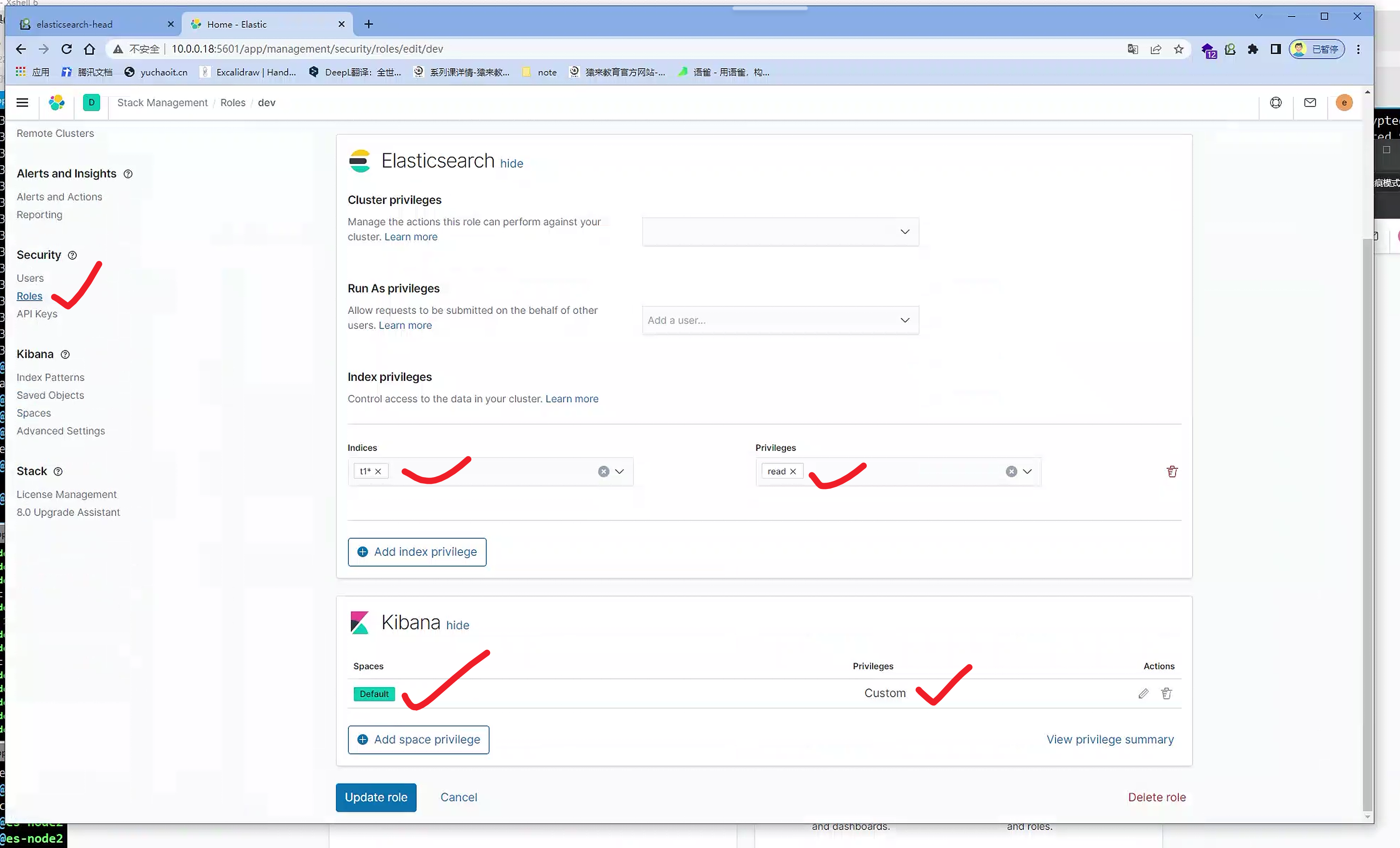Edit the Default space privilege pencil
Screen dimensions: 1400x848
tap(1143, 694)
